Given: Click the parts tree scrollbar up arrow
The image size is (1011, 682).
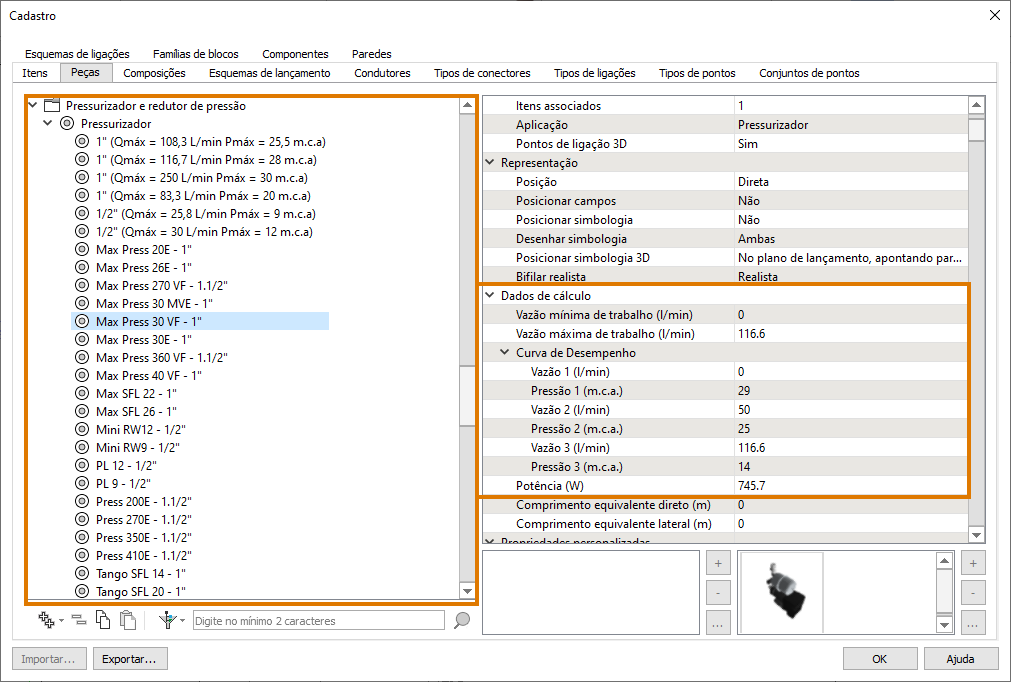Looking at the screenshot, I should click(467, 105).
